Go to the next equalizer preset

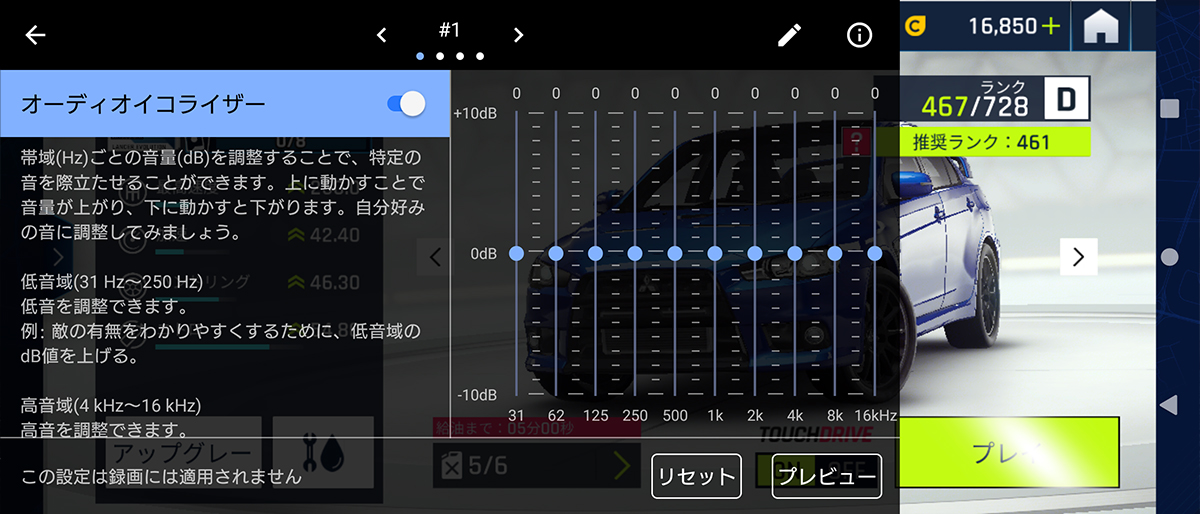518,35
